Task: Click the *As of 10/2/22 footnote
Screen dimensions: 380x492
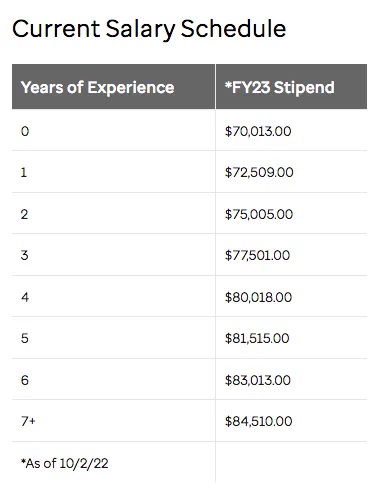Action: pos(65,463)
